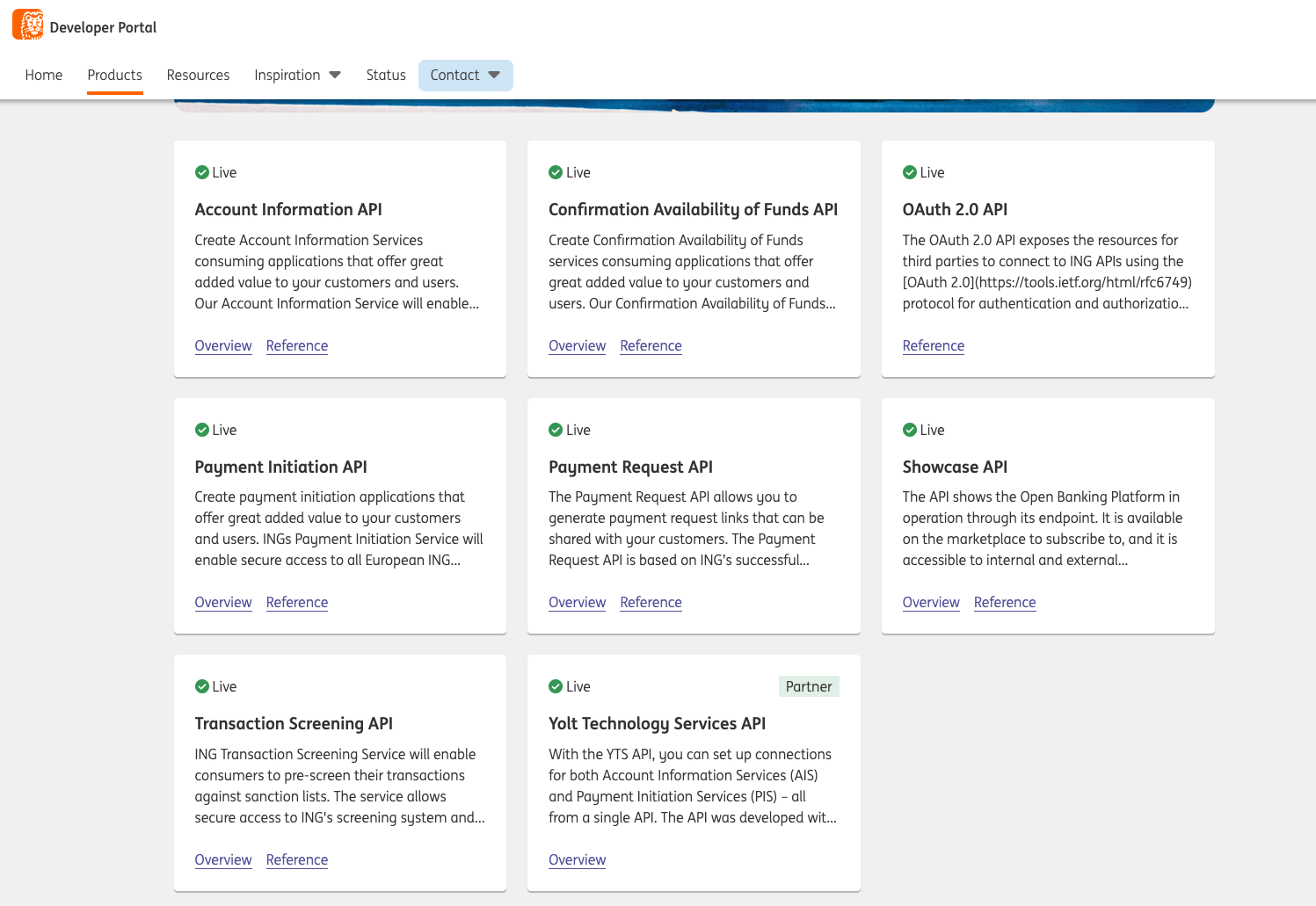Image resolution: width=1316 pixels, height=906 pixels.
Task: Click the Live status icon on Confirmation Availability of Funds API
Action: [556, 172]
